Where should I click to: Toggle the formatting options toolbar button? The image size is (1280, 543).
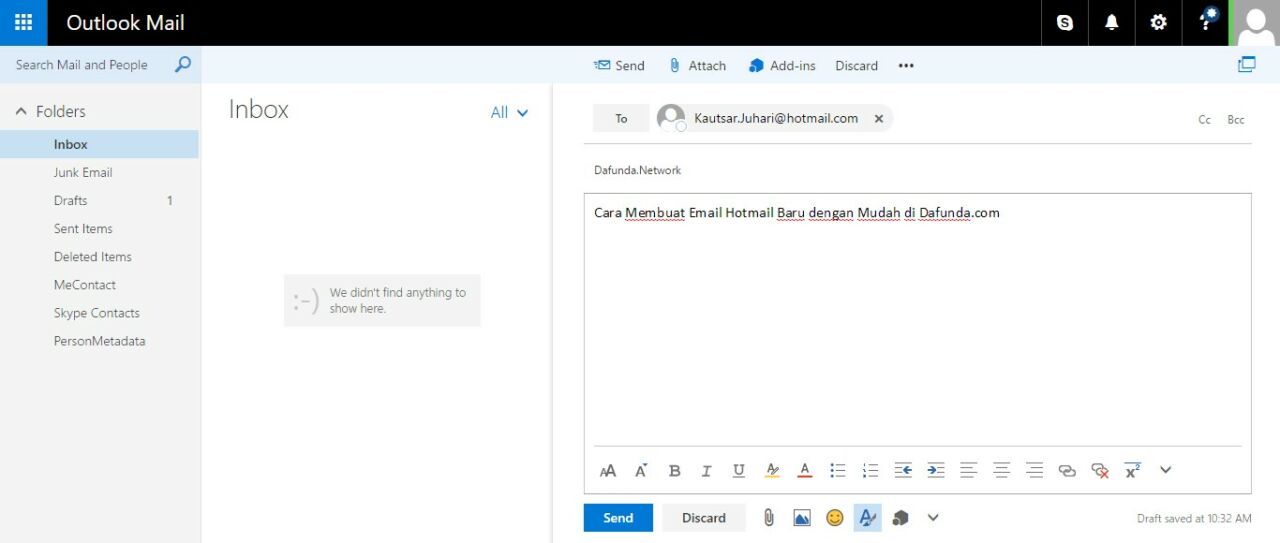(867, 518)
